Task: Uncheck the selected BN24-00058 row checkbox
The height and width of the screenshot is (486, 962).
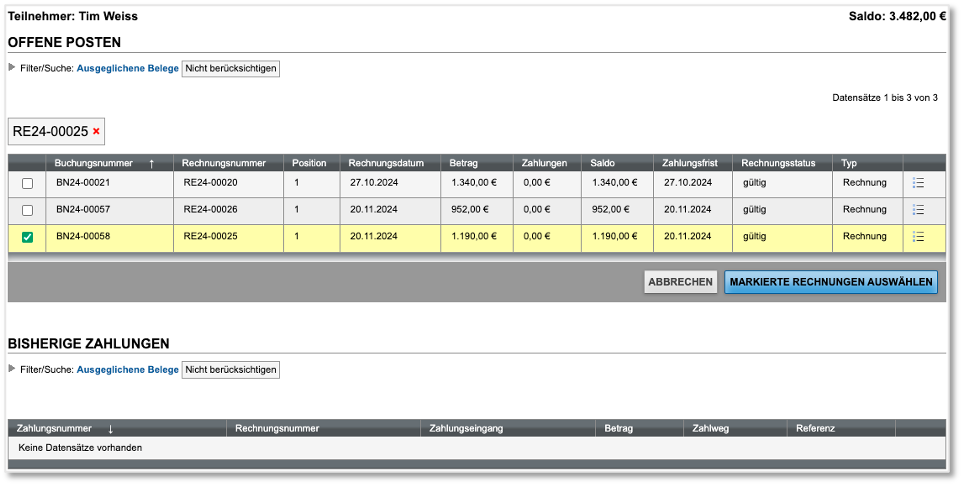Action: (27, 237)
